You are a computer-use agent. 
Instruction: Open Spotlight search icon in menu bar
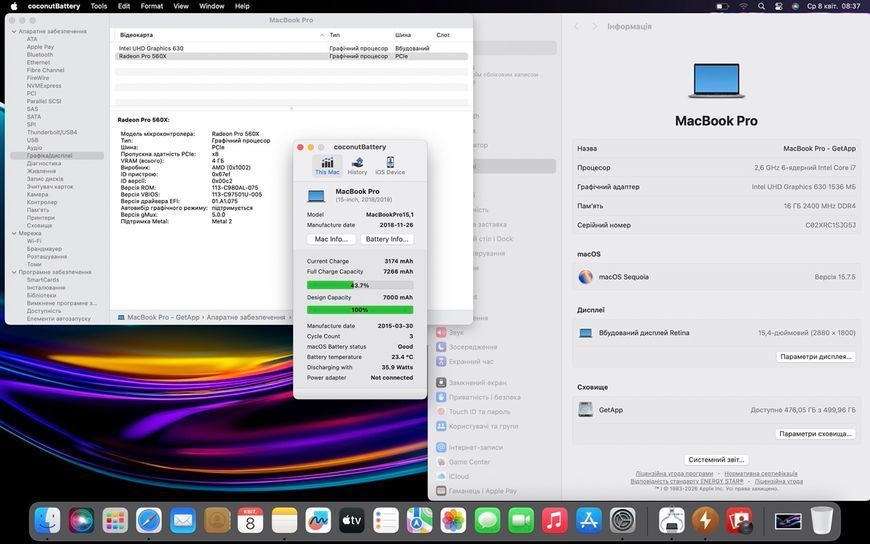pyautogui.click(x=761, y=6)
